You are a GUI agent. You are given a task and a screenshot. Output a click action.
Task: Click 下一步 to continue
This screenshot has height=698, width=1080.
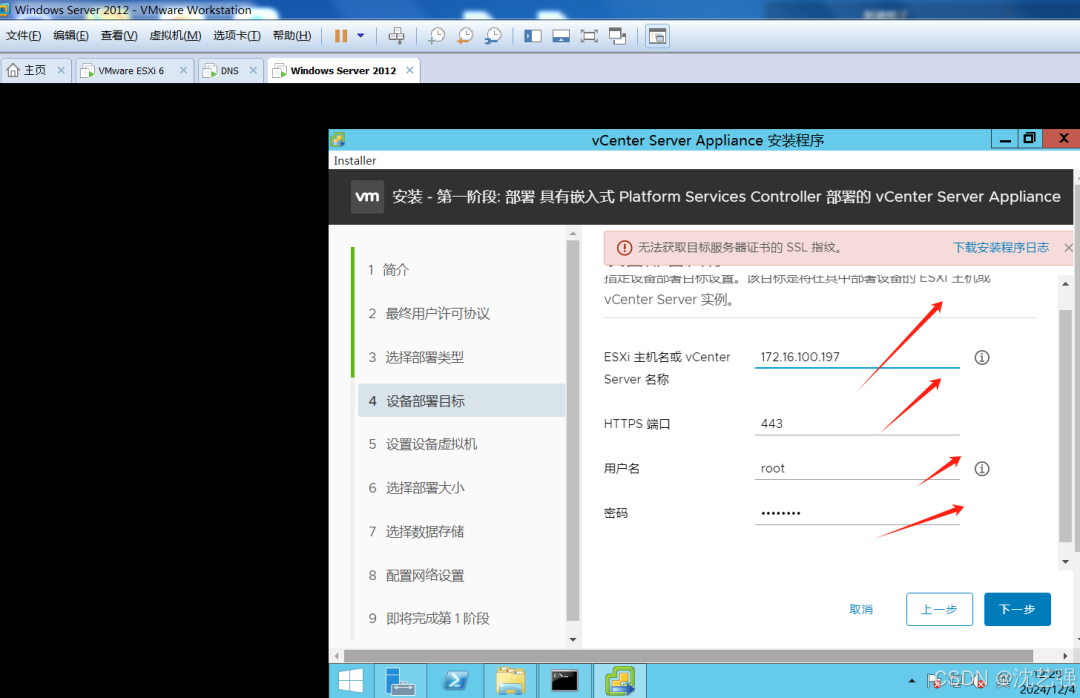coord(1017,609)
